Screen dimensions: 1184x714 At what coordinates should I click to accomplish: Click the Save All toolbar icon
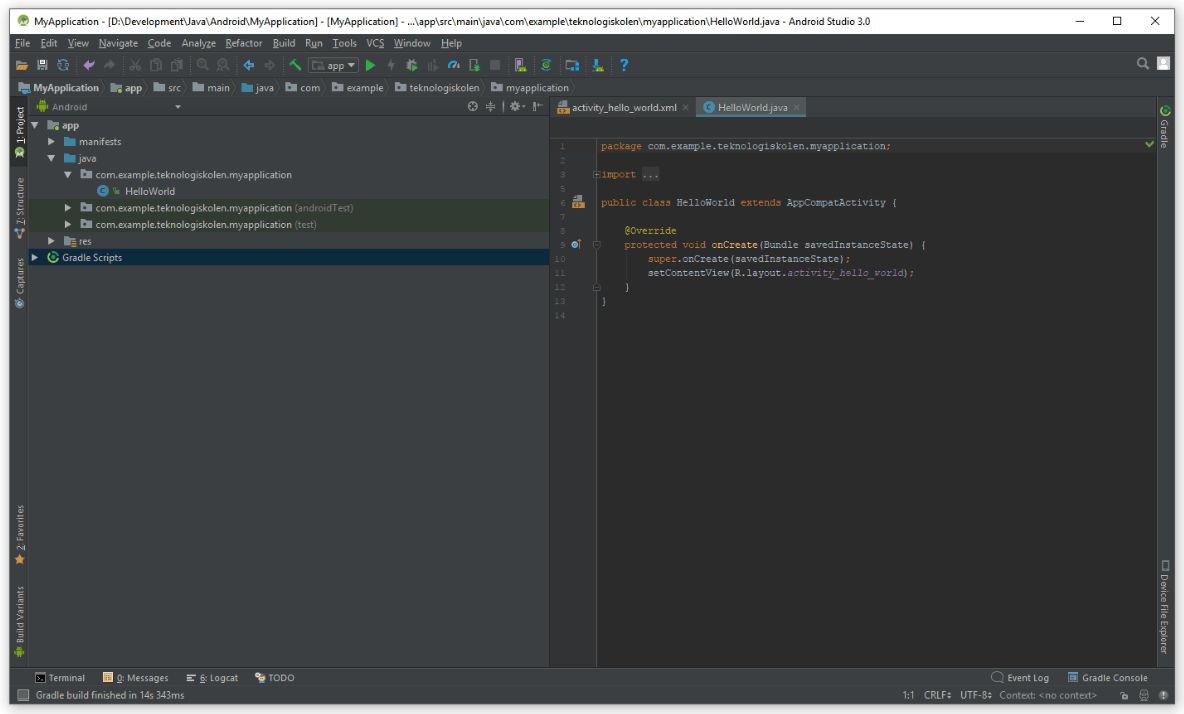[42, 66]
